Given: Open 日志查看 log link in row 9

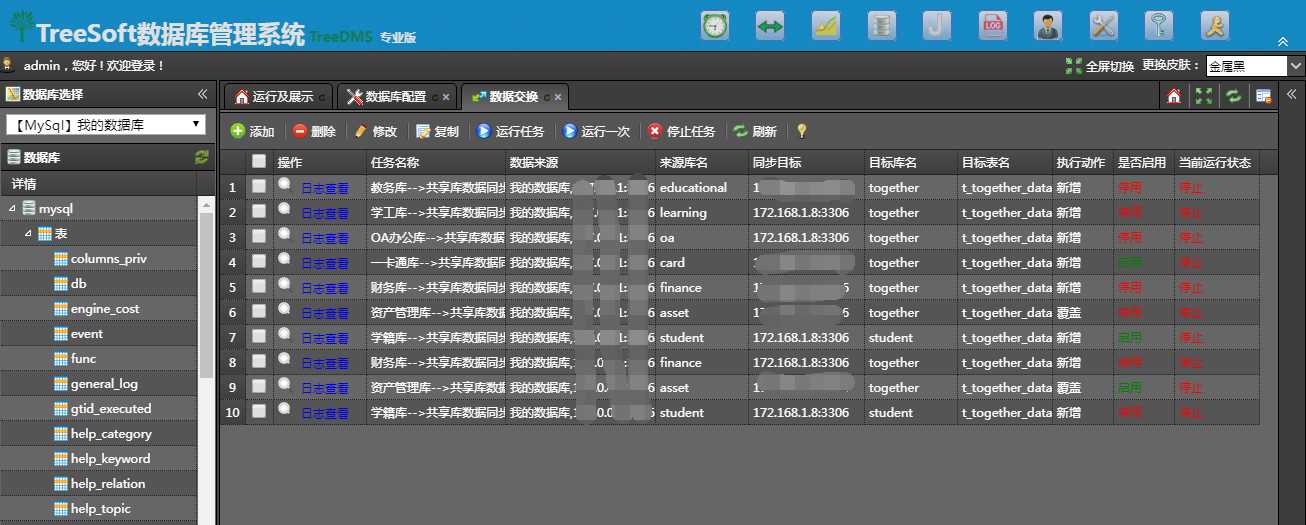Looking at the screenshot, I should 325,388.
